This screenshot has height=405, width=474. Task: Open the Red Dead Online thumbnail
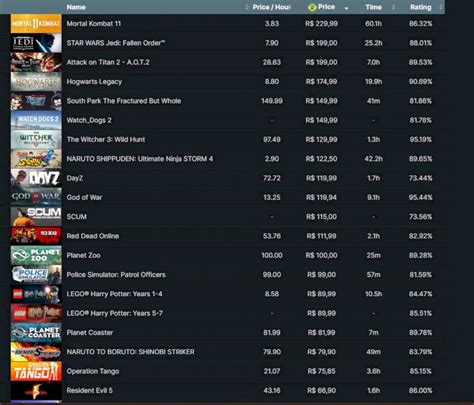(36, 236)
